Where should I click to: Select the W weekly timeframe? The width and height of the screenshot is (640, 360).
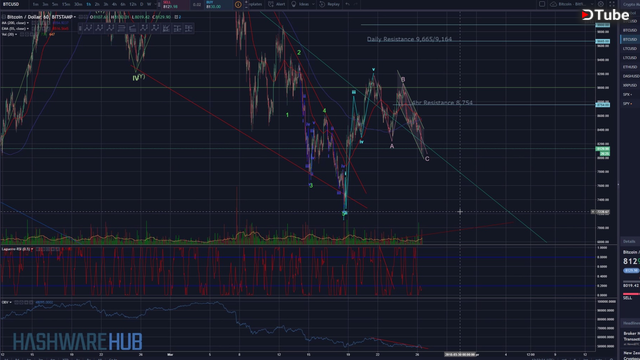[149, 4]
